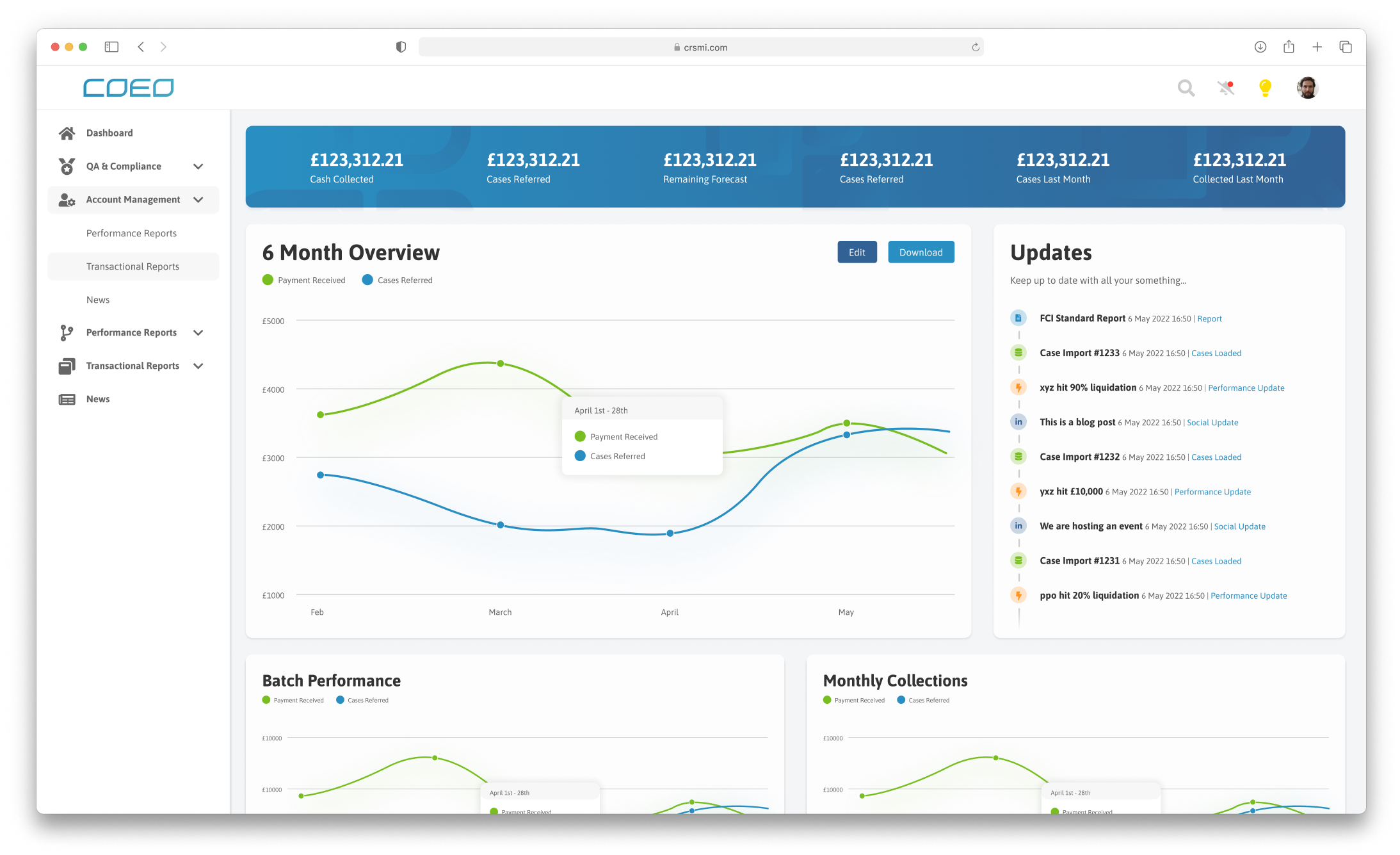Click the Edit button on 6 Month Overview
Image resolution: width=1400 pixels, height=855 pixels.
[857, 252]
